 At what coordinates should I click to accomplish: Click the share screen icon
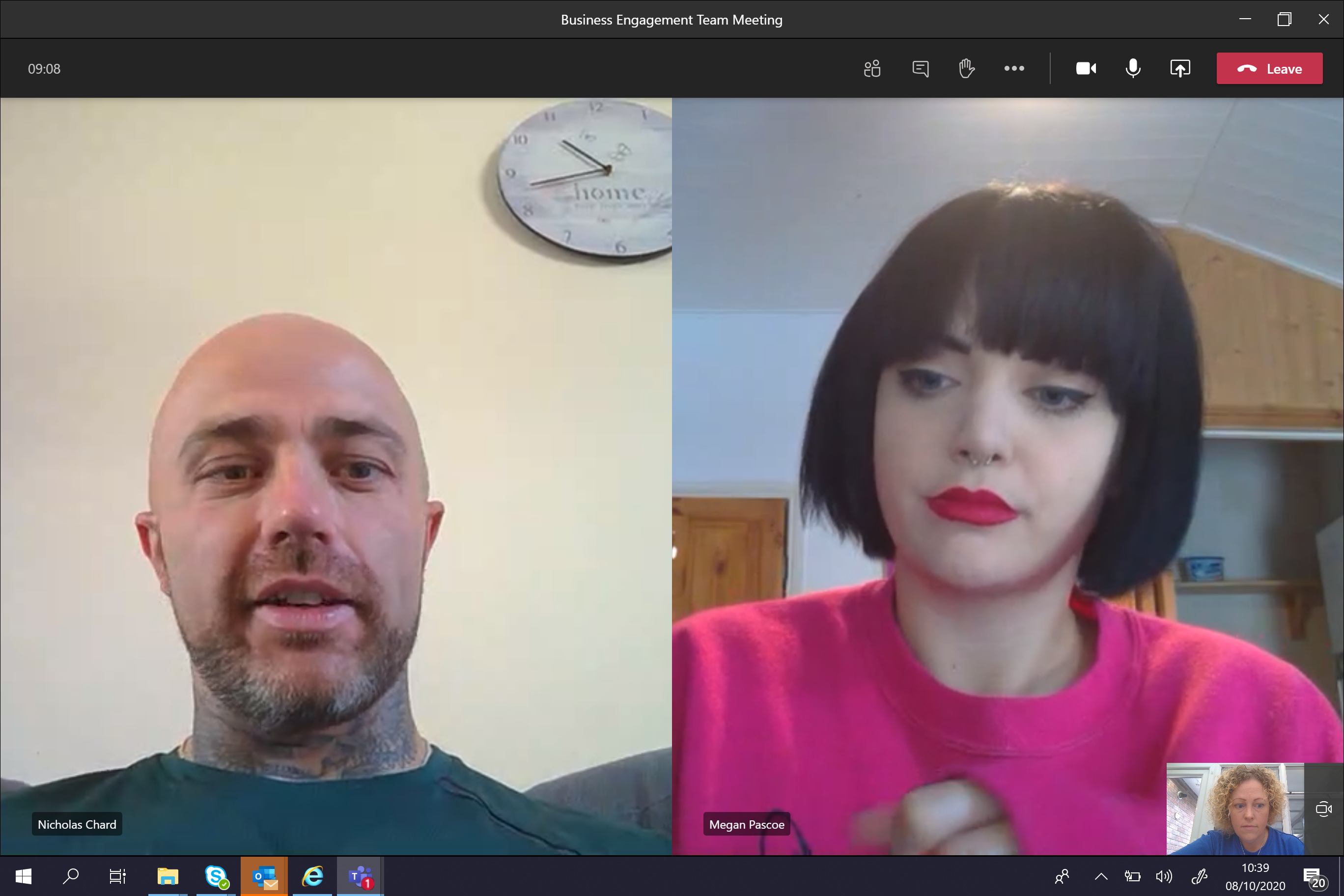[1179, 68]
